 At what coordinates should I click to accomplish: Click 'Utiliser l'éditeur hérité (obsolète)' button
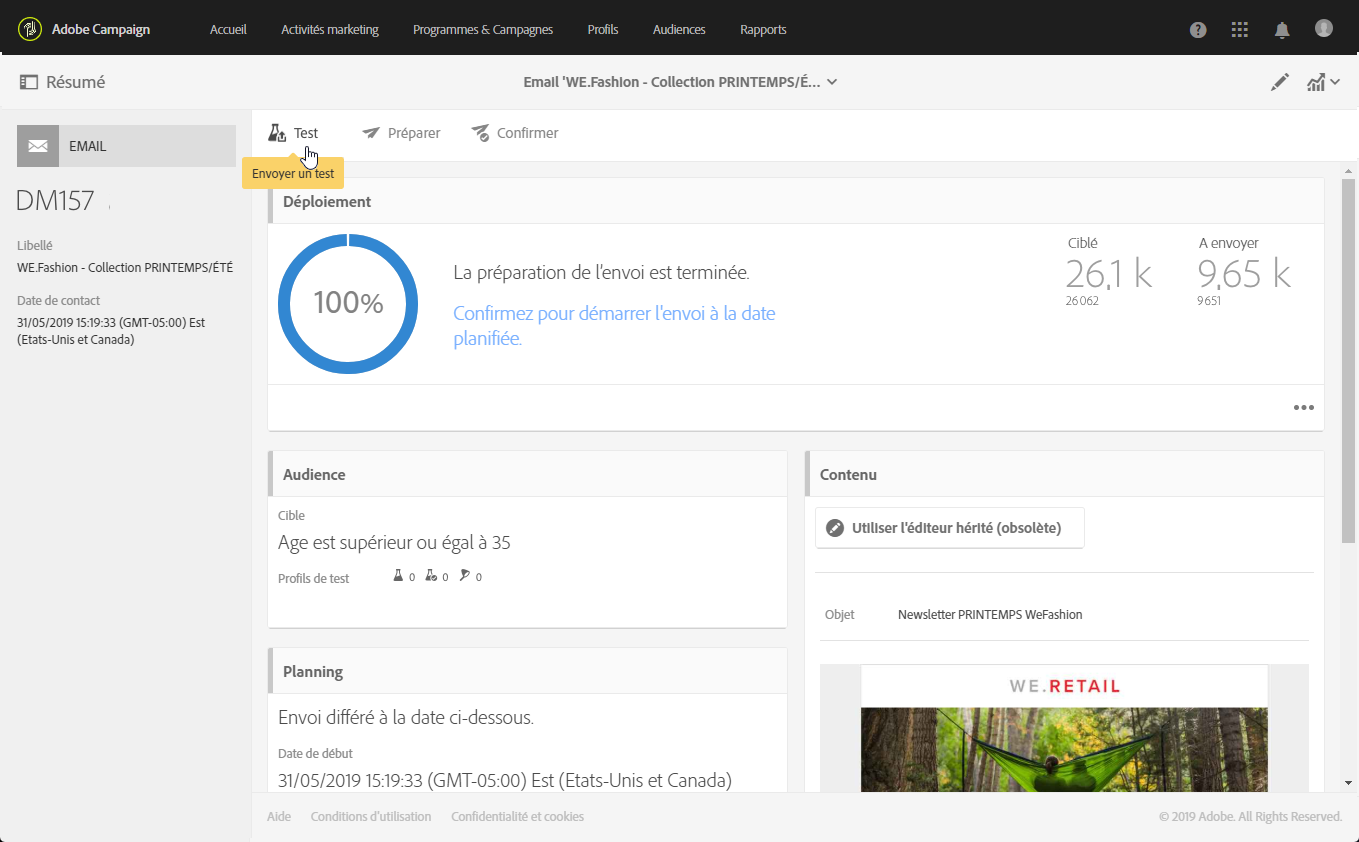[950, 528]
